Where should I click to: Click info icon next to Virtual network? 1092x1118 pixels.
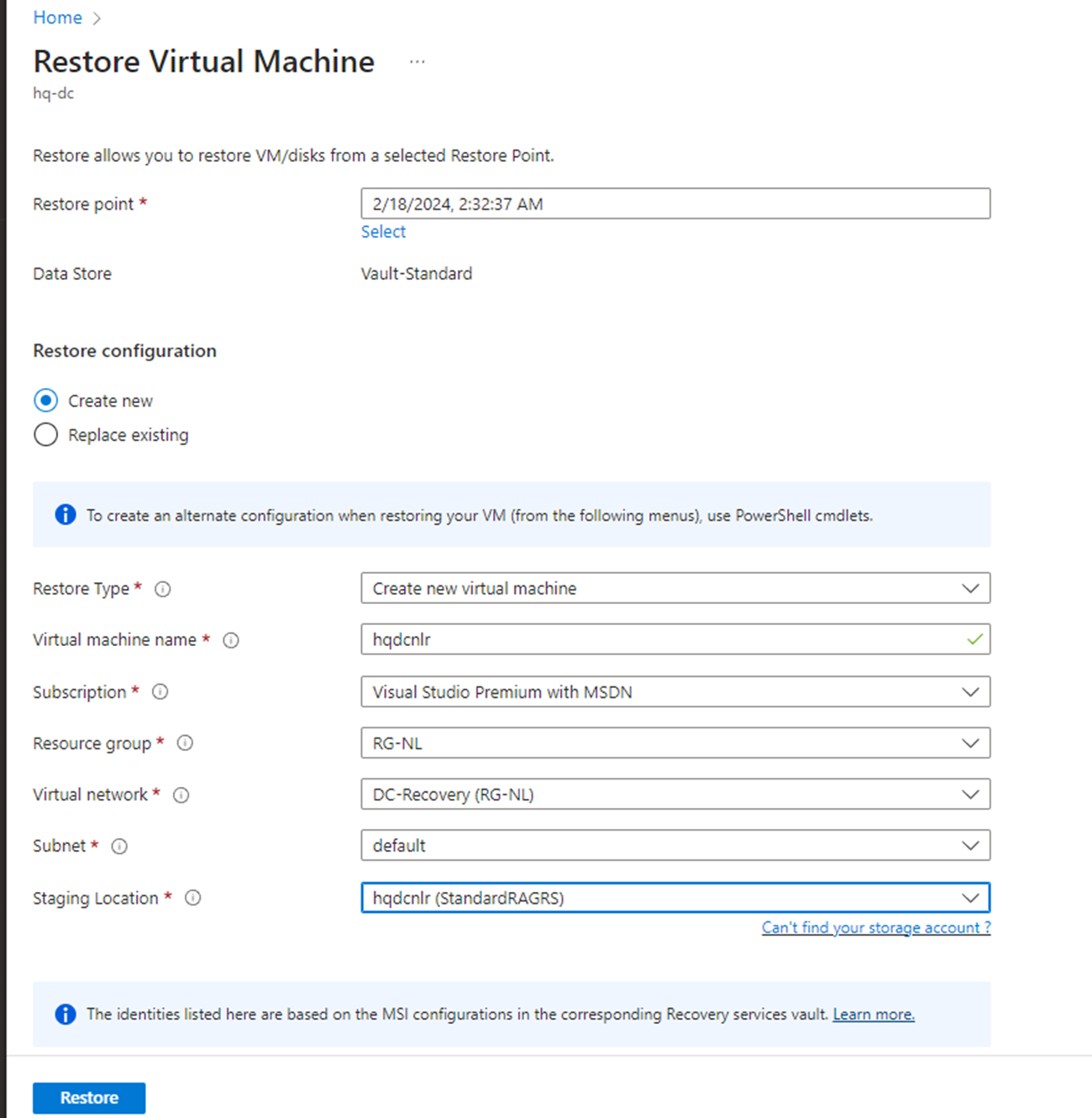181,795
